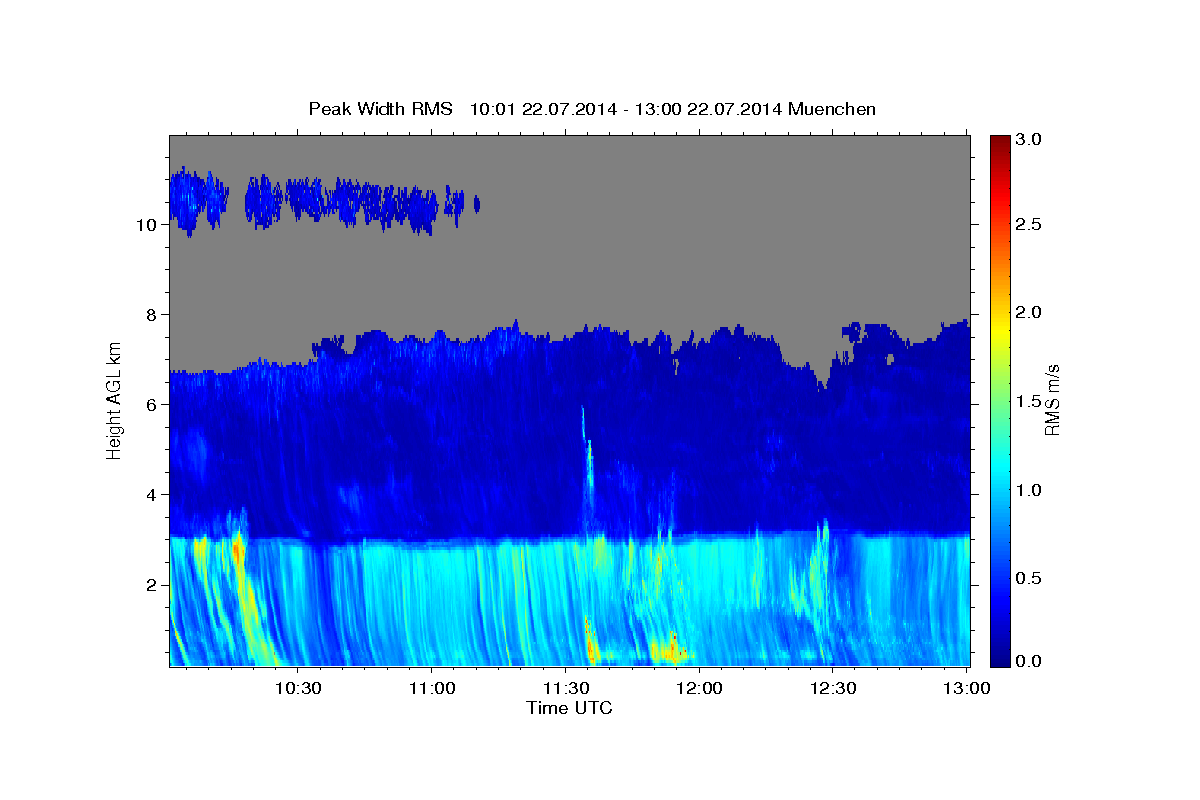Select the 11:00 time tick label

[431, 688]
